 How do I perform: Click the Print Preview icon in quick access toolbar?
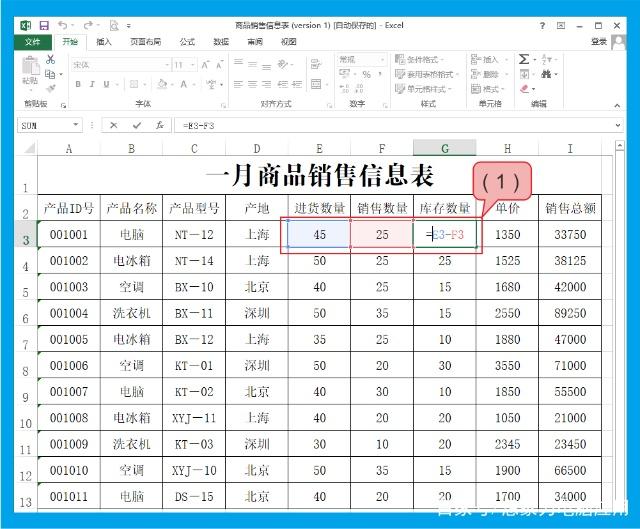(114, 26)
